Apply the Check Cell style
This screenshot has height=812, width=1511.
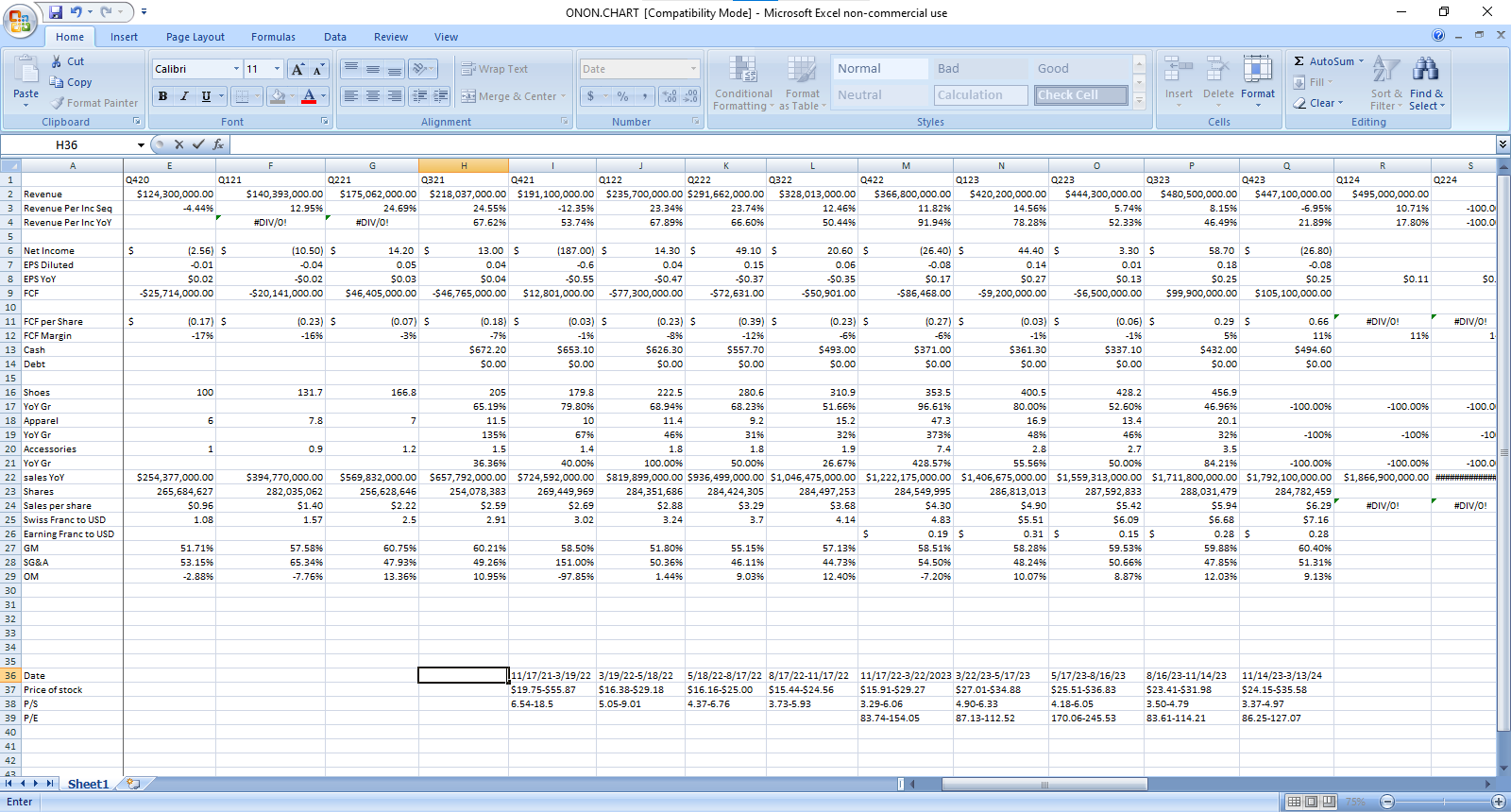pyautogui.click(x=1080, y=95)
